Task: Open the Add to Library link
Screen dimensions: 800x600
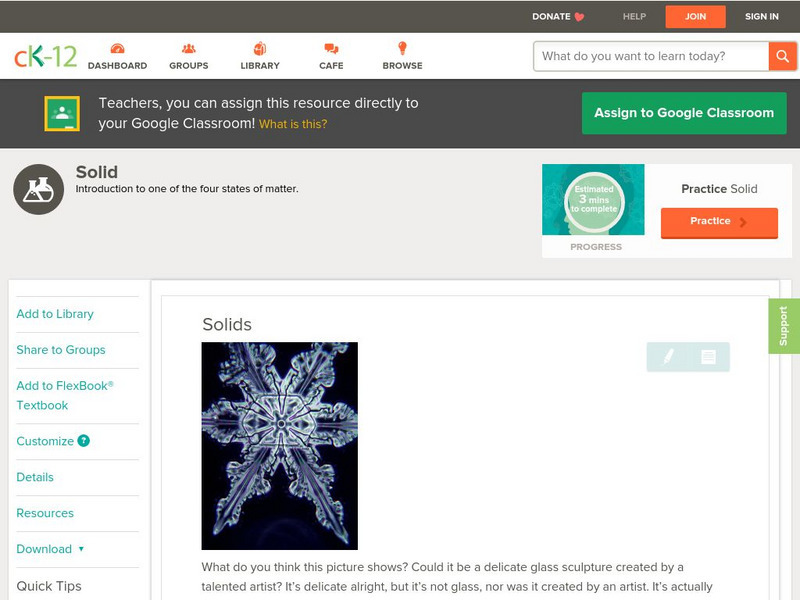Action: (x=55, y=314)
